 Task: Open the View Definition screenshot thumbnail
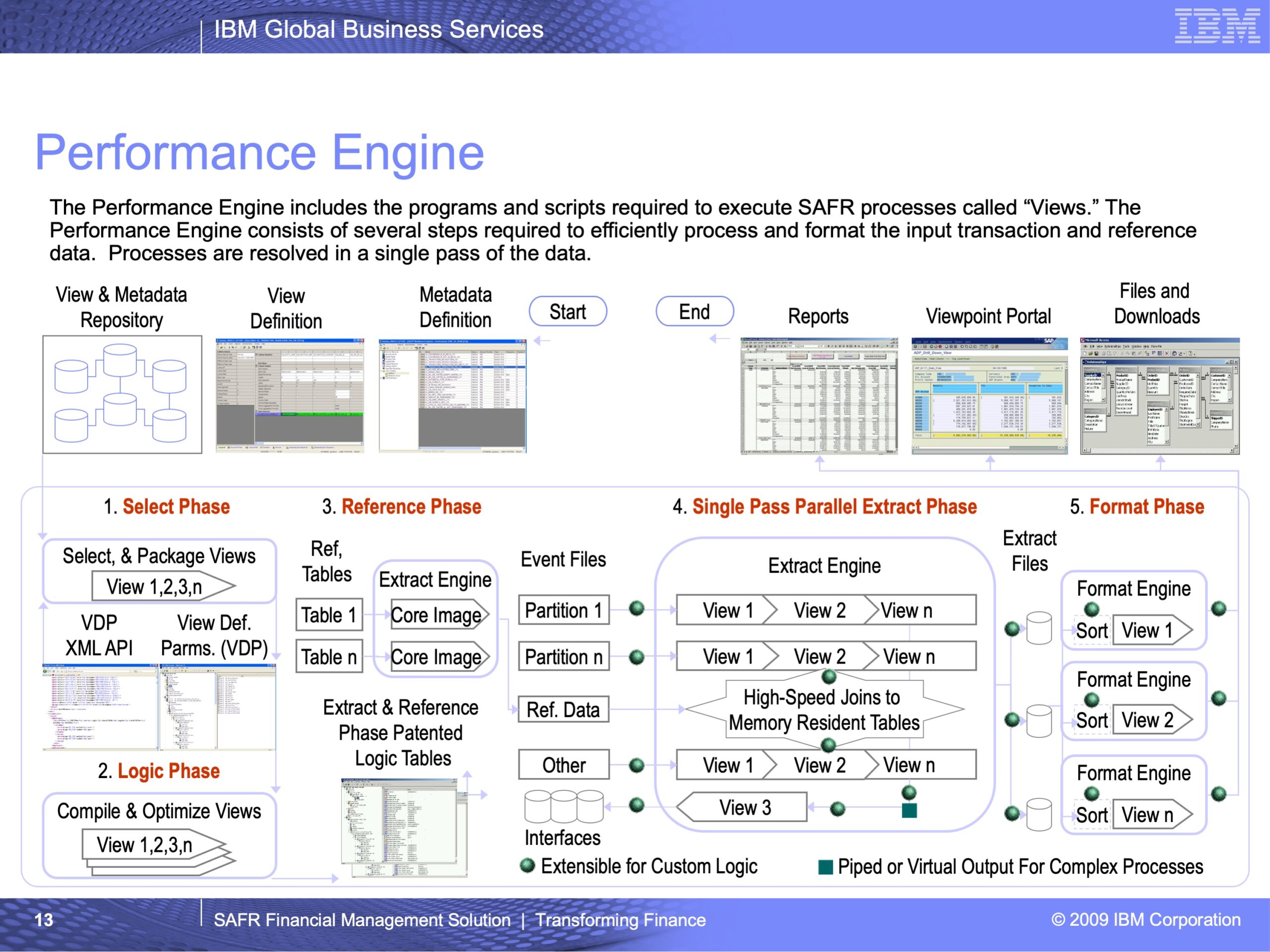290,395
